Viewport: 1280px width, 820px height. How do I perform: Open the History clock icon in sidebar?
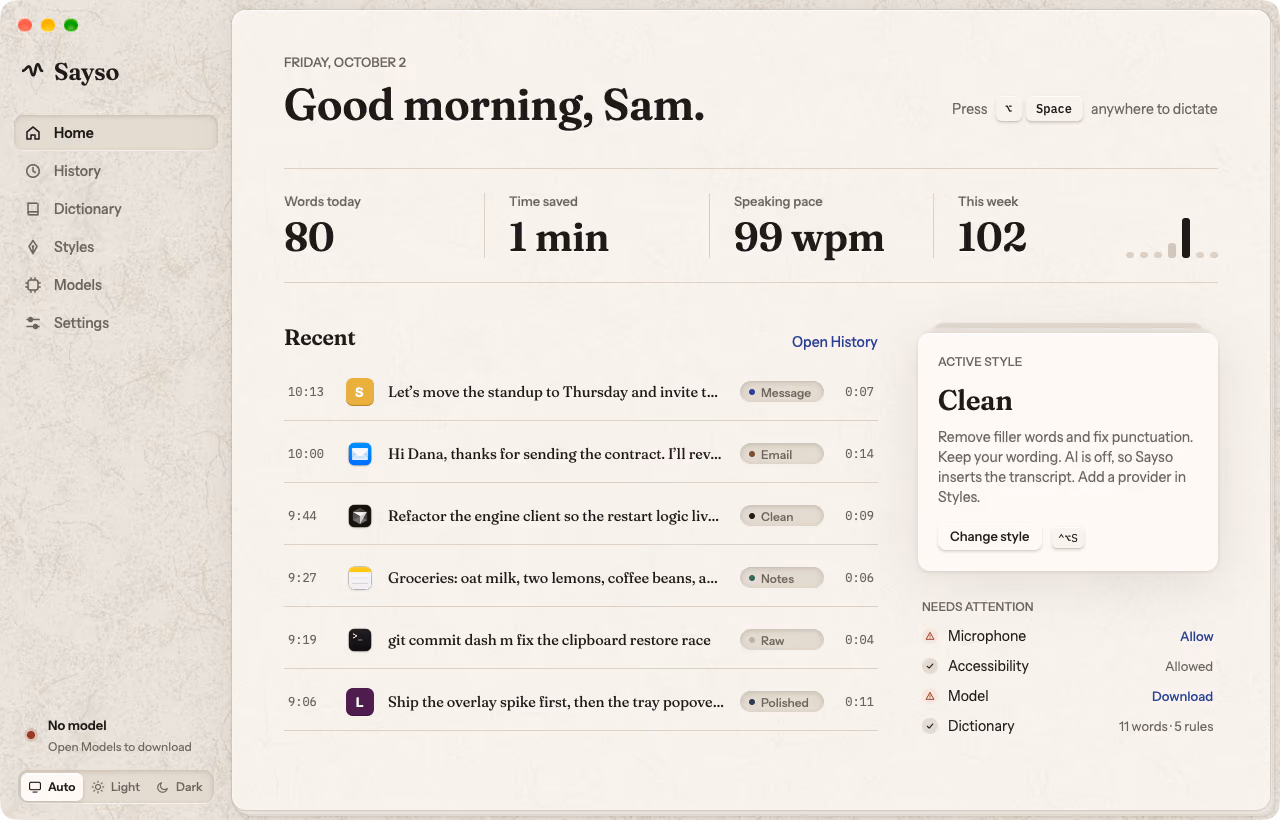pyautogui.click(x=33, y=171)
